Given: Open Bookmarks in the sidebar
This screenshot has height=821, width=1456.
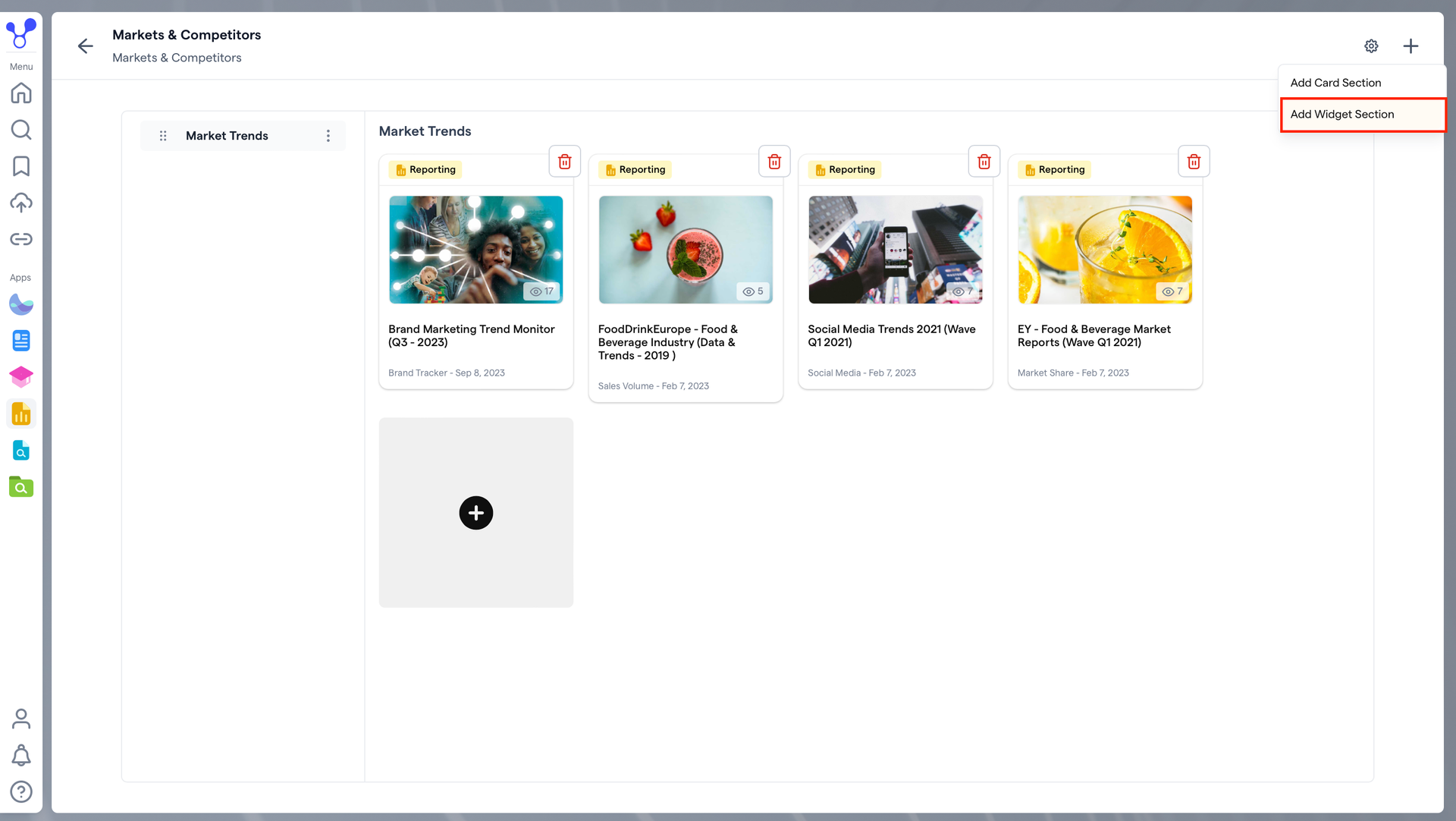Looking at the screenshot, I should pyautogui.click(x=21, y=166).
